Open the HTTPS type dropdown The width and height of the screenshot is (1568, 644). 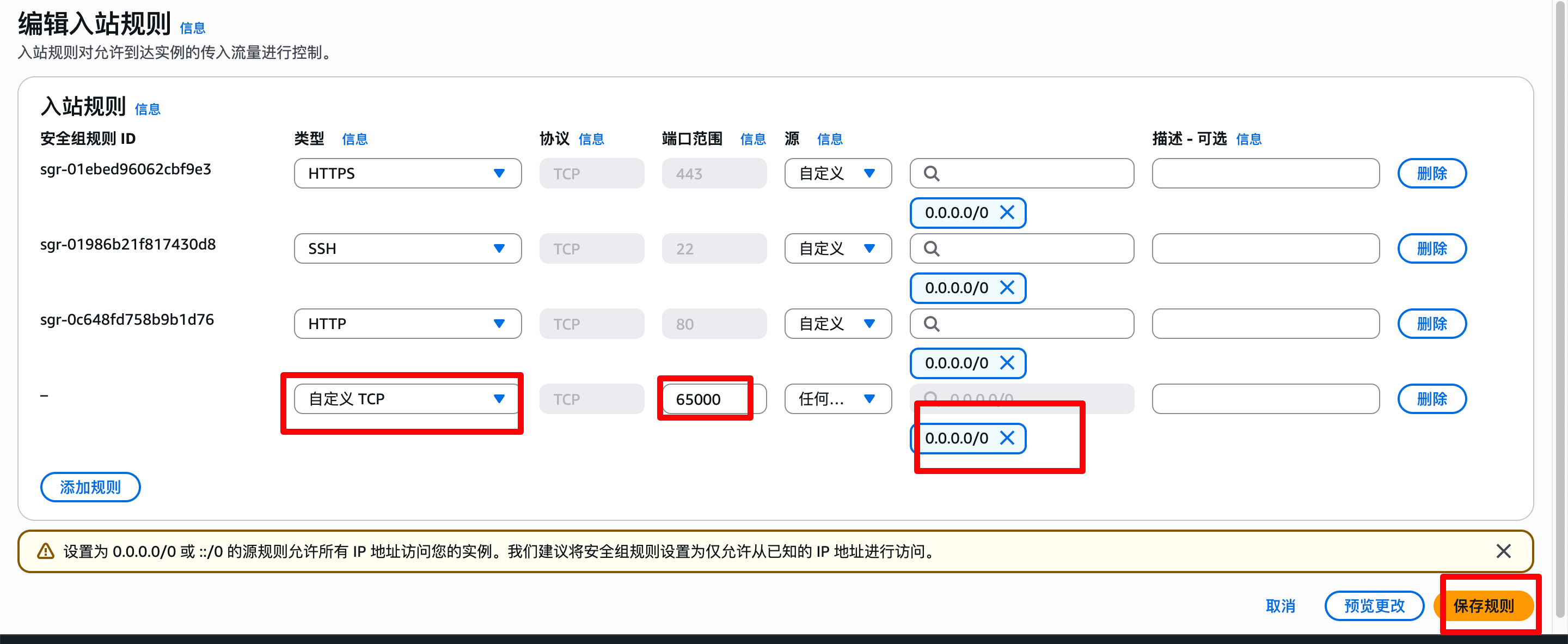pos(407,174)
